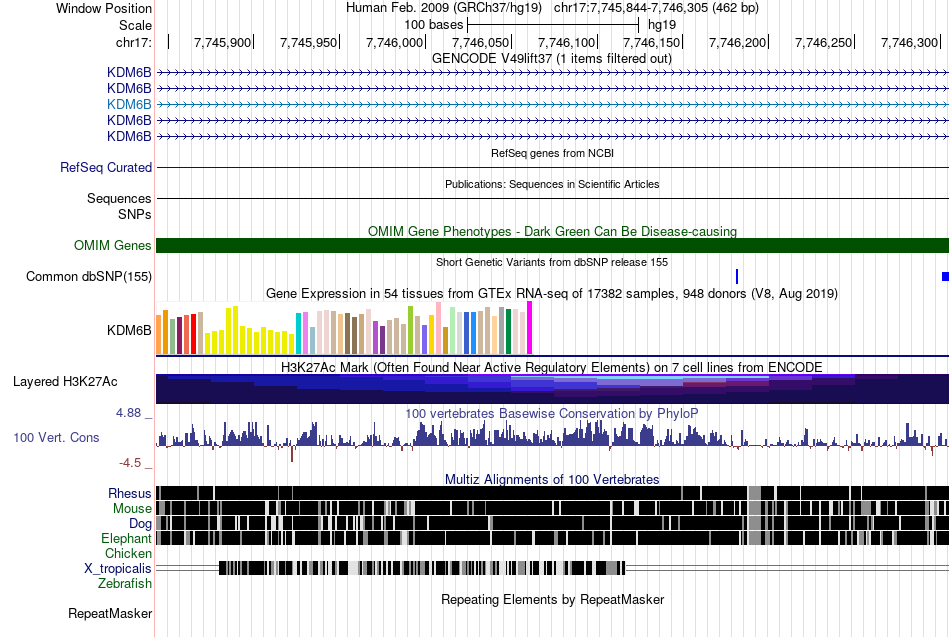Open the Layered H3K27Ac track label
The width and height of the screenshot is (950, 637).
pos(65,381)
